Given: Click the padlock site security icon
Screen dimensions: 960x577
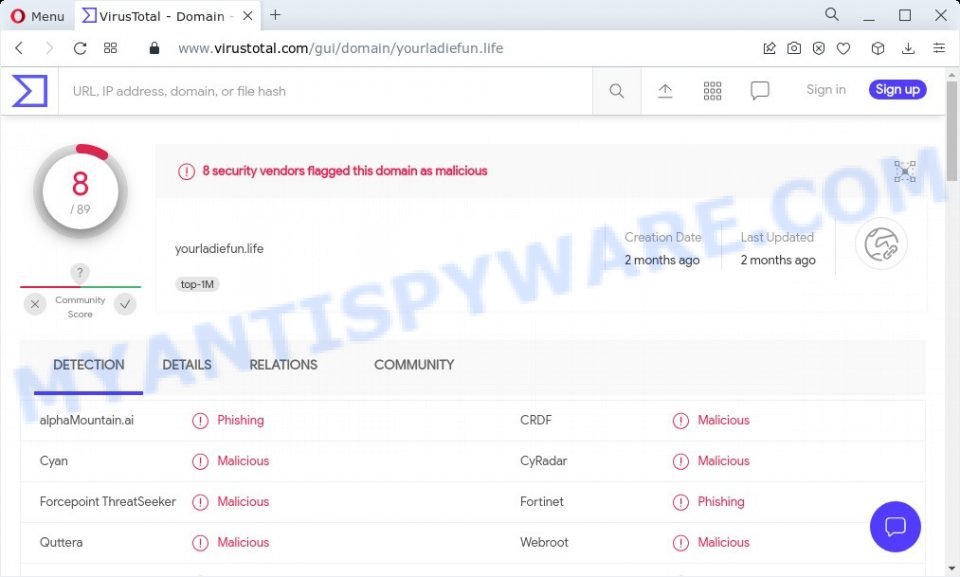Looking at the screenshot, I should (x=154, y=48).
